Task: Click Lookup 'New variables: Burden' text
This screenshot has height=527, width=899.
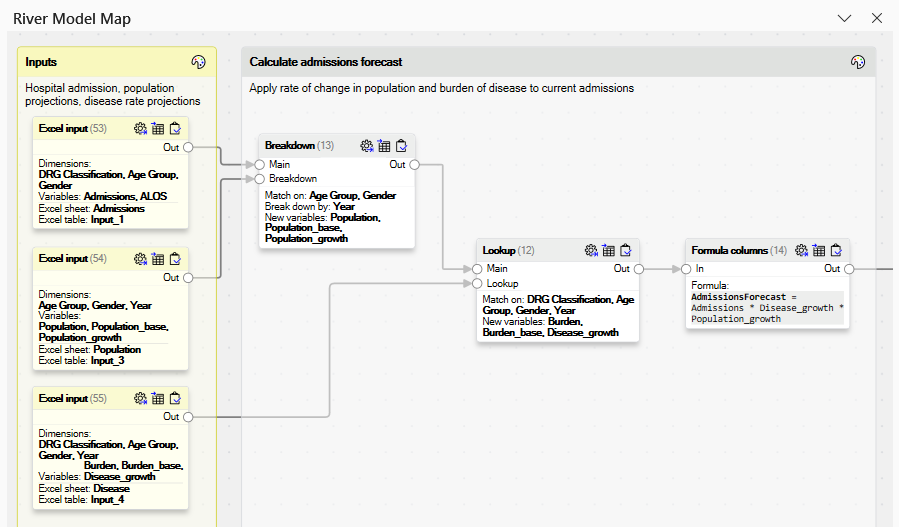Action: 550,327
